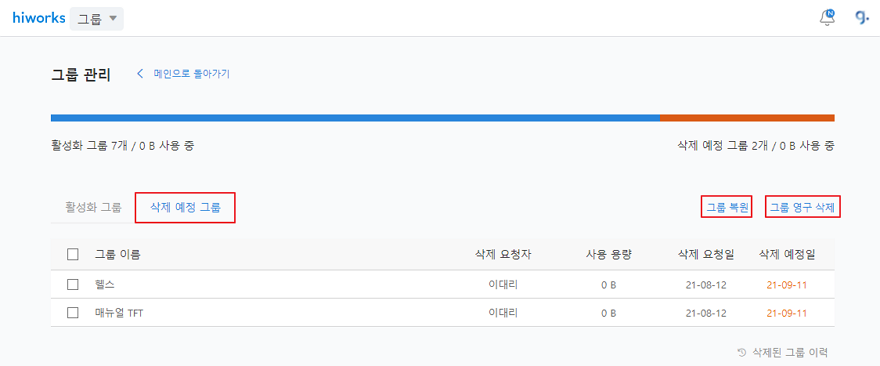Viewport: 880px width, 366px height.
Task: Open the notification bell icon
Action: click(827, 18)
